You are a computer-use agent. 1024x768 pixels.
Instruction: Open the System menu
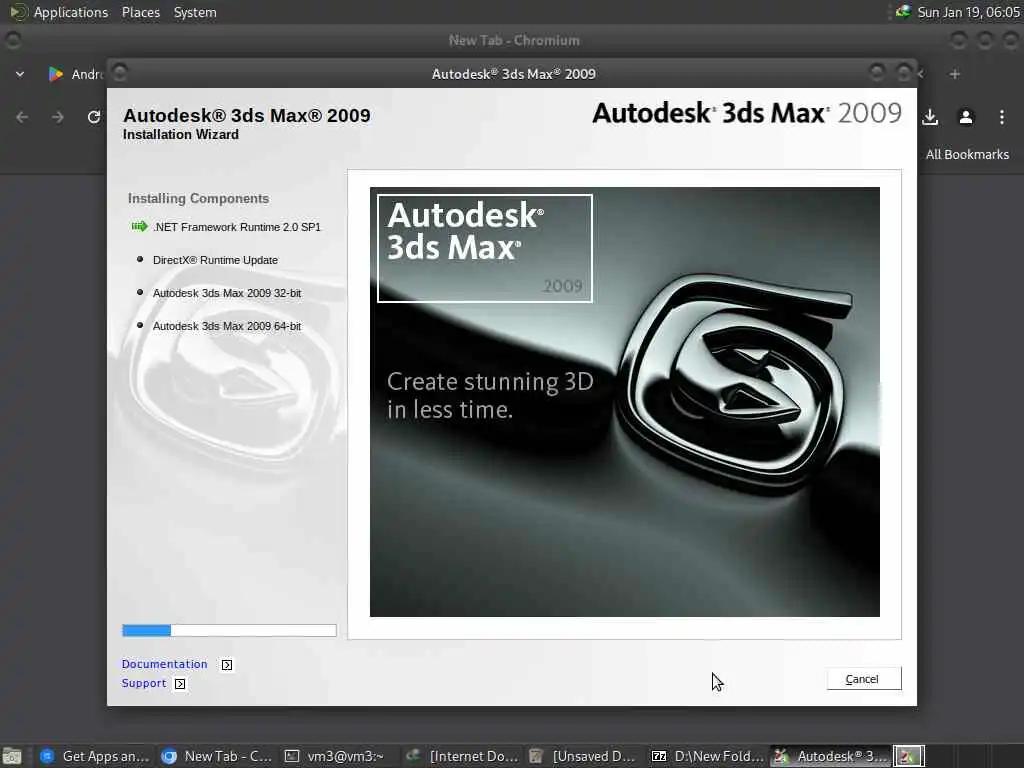coord(195,12)
